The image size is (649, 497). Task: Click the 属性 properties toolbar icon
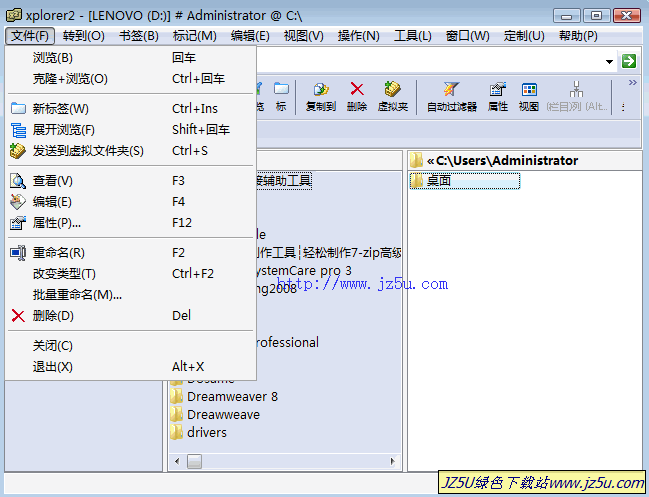497,96
